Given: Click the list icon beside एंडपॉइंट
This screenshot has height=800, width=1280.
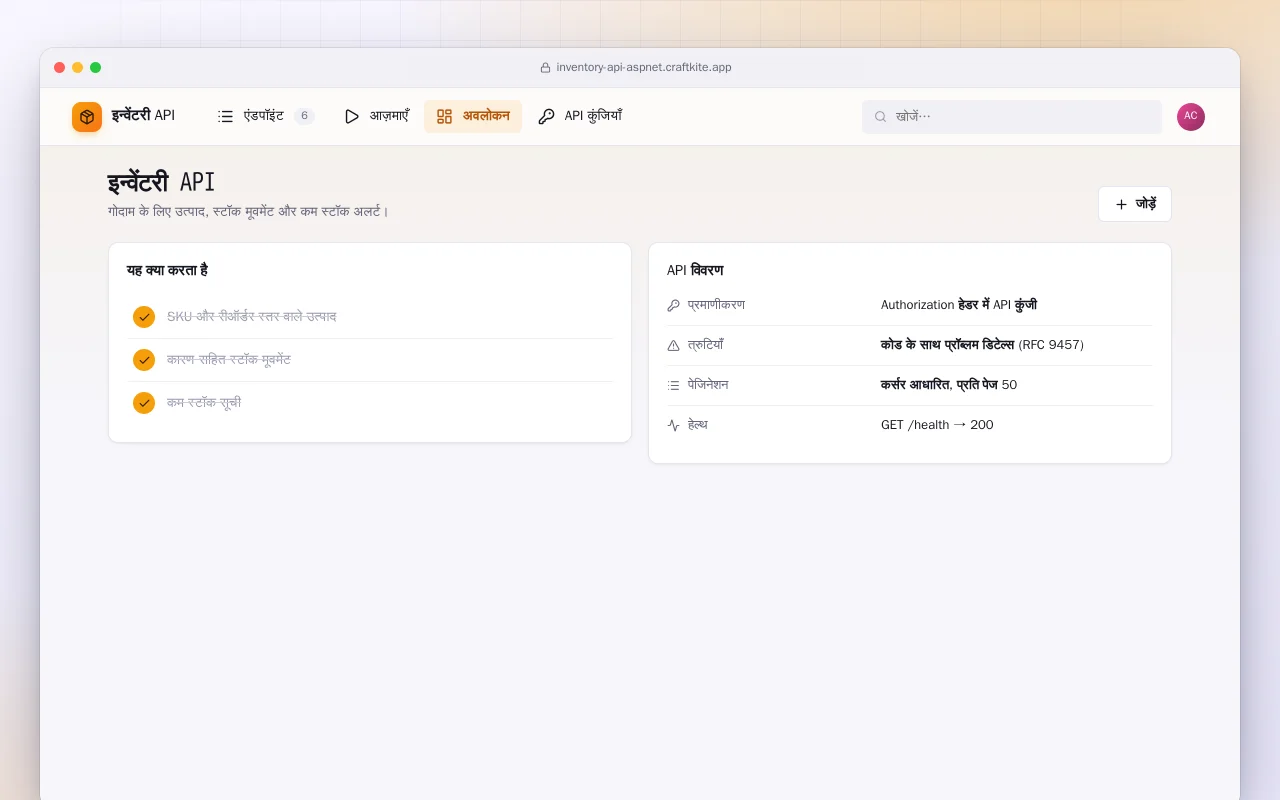Looking at the screenshot, I should pos(226,116).
